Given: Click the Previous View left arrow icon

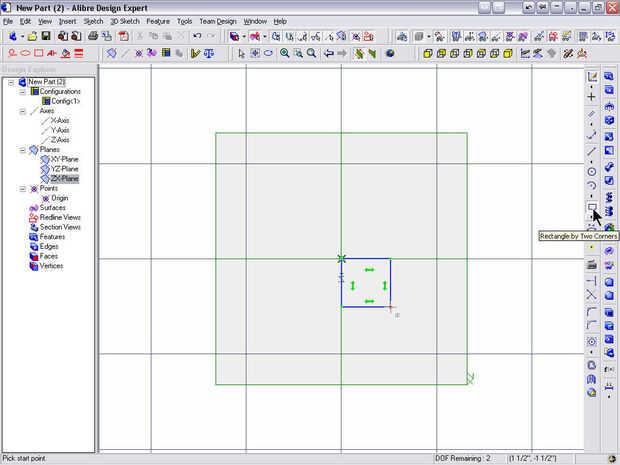Looking at the screenshot, I should point(329,53).
